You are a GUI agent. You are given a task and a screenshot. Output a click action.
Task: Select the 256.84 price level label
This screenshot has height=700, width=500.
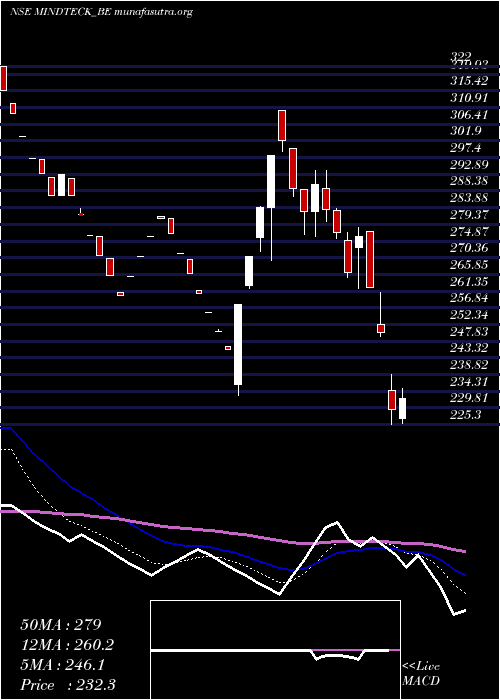click(x=469, y=298)
